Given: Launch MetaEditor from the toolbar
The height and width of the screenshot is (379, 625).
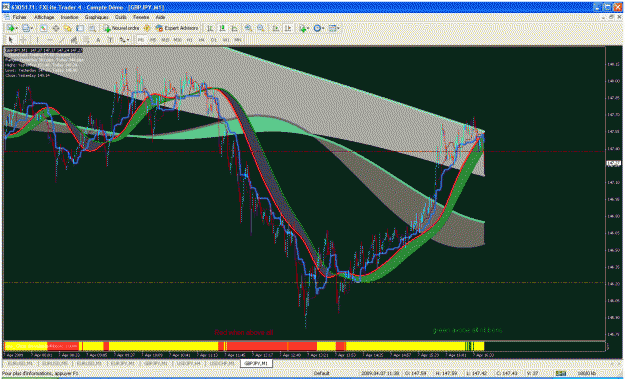Looking at the screenshot, I should [x=147, y=28].
